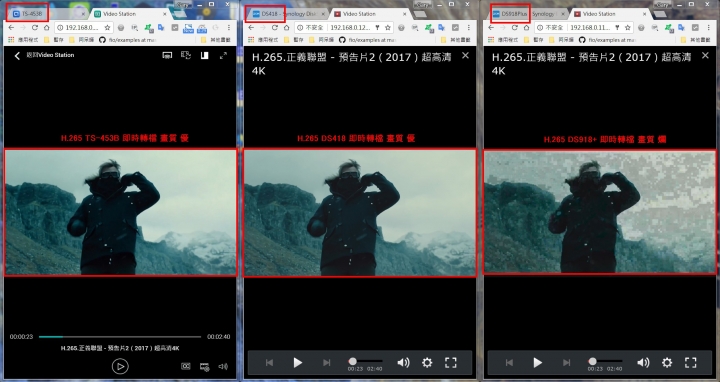
Task: Click the DS918+ player progress slider
Action: pyautogui.click(x=605, y=361)
